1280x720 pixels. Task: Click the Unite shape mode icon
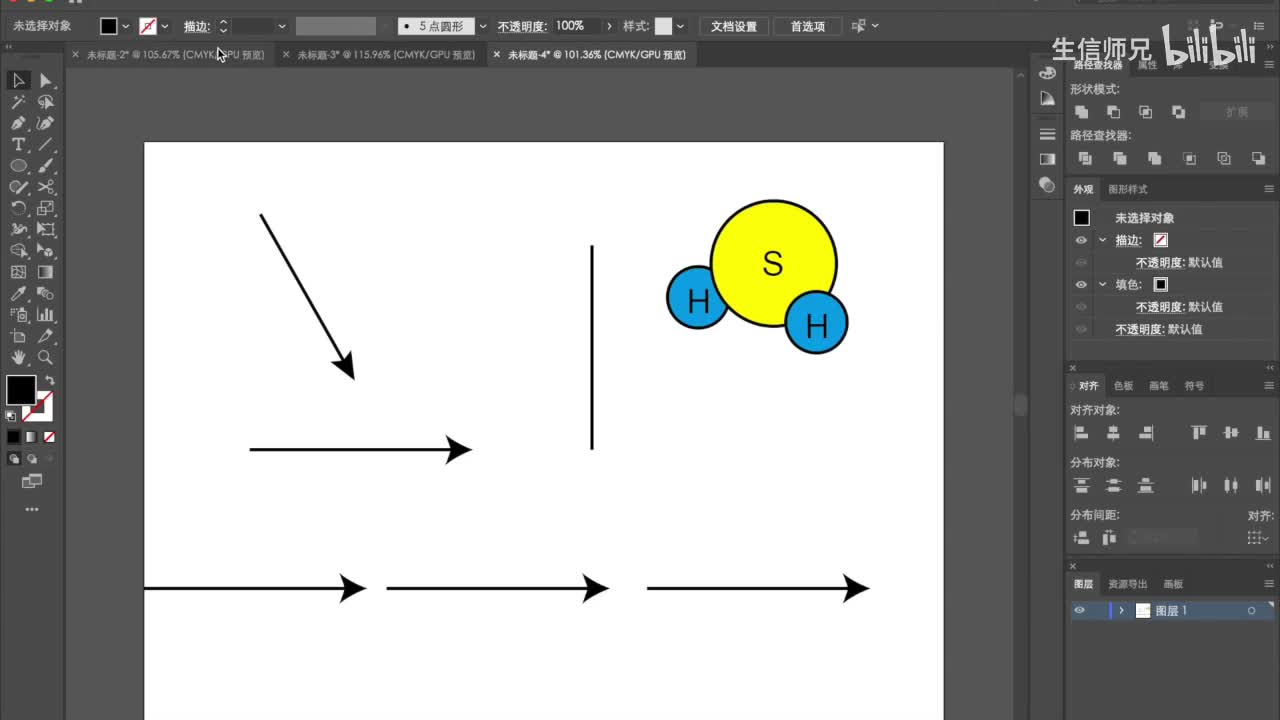pyautogui.click(x=1081, y=112)
